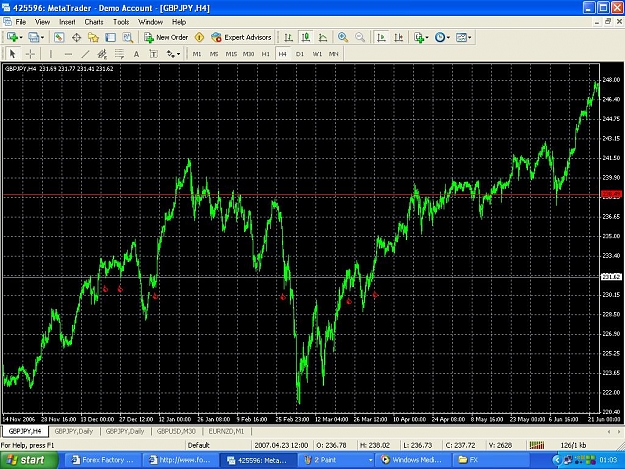Screen dimensions: 625x469
Task: Open the Market Watch window icon
Action: (x=59, y=37)
